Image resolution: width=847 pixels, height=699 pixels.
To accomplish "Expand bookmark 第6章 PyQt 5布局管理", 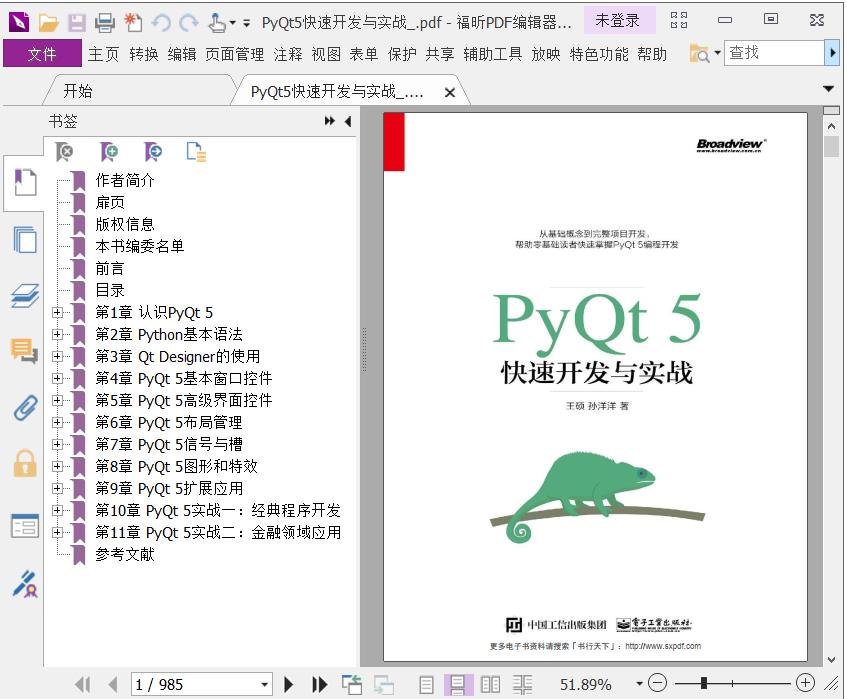I will coord(57,422).
